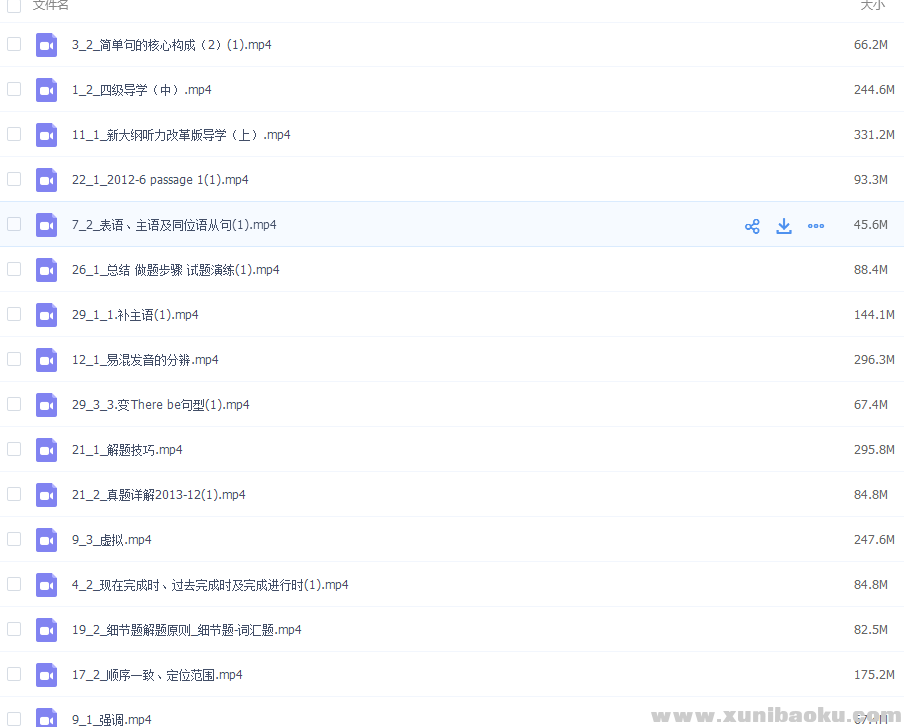Click the share icon on the highlighted row
The image size is (904, 728).
coord(752,225)
